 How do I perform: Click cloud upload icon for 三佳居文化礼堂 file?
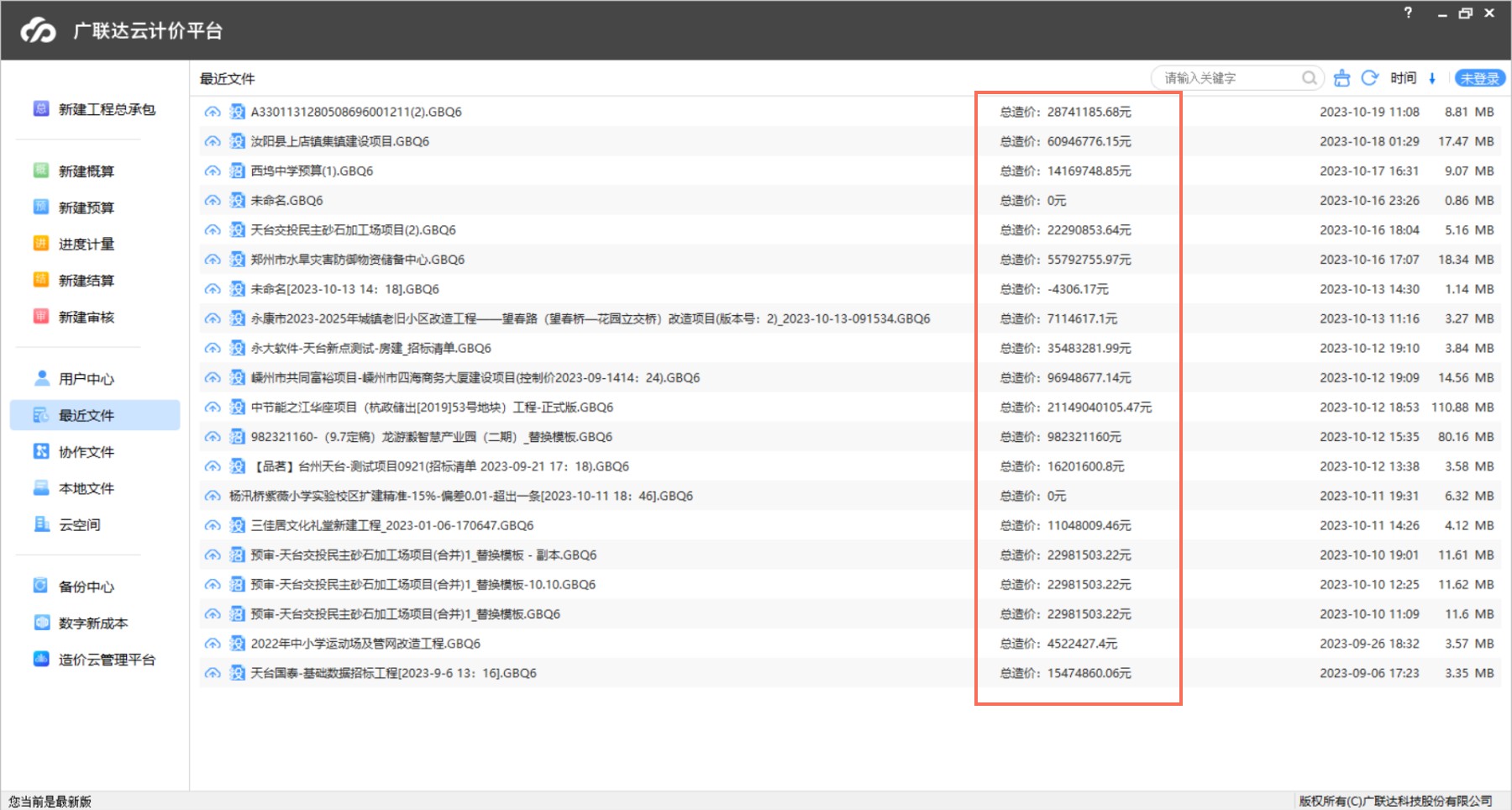pos(213,525)
